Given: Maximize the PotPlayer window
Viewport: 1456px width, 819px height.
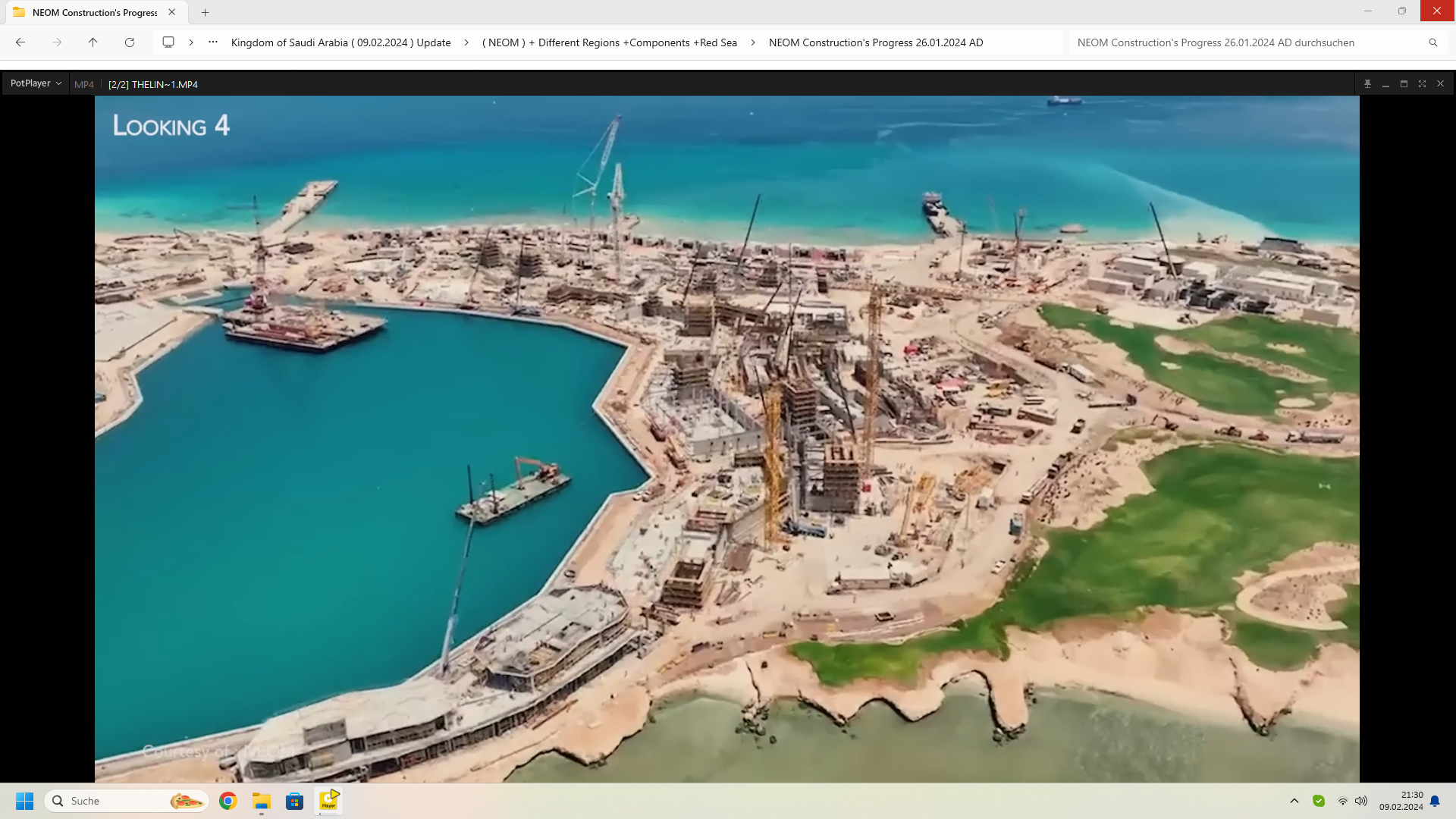Looking at the screenshot, I should pyautogui.click(x=1404, y=84).
